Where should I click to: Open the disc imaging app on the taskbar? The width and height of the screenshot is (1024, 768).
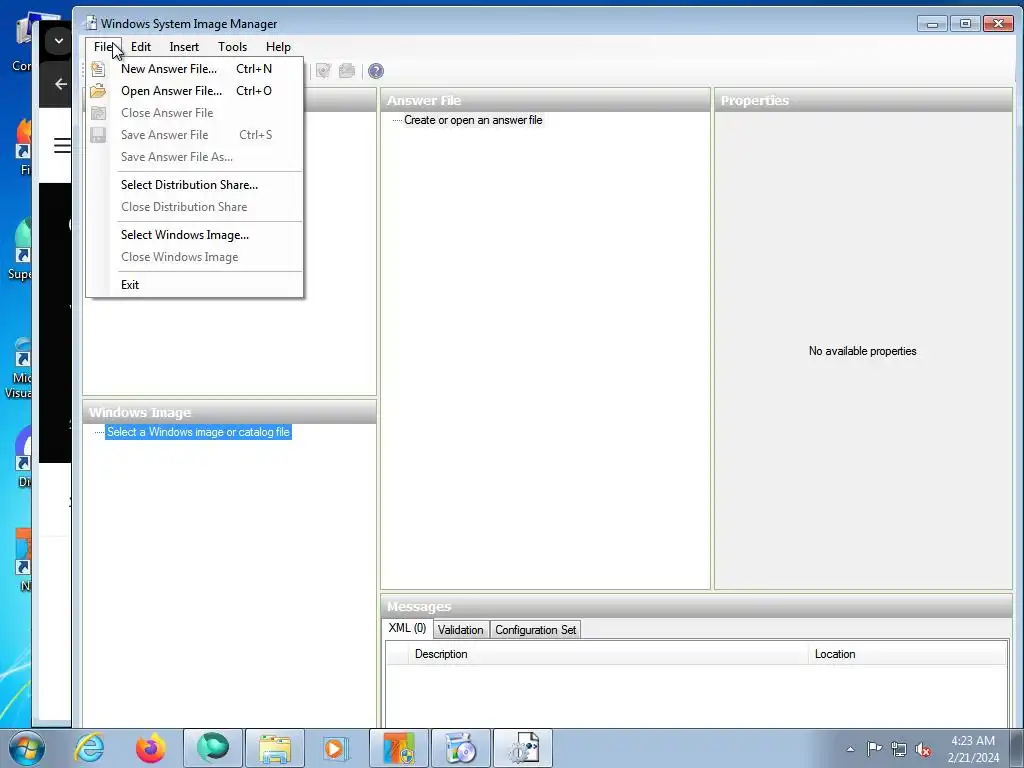[460, 748]
